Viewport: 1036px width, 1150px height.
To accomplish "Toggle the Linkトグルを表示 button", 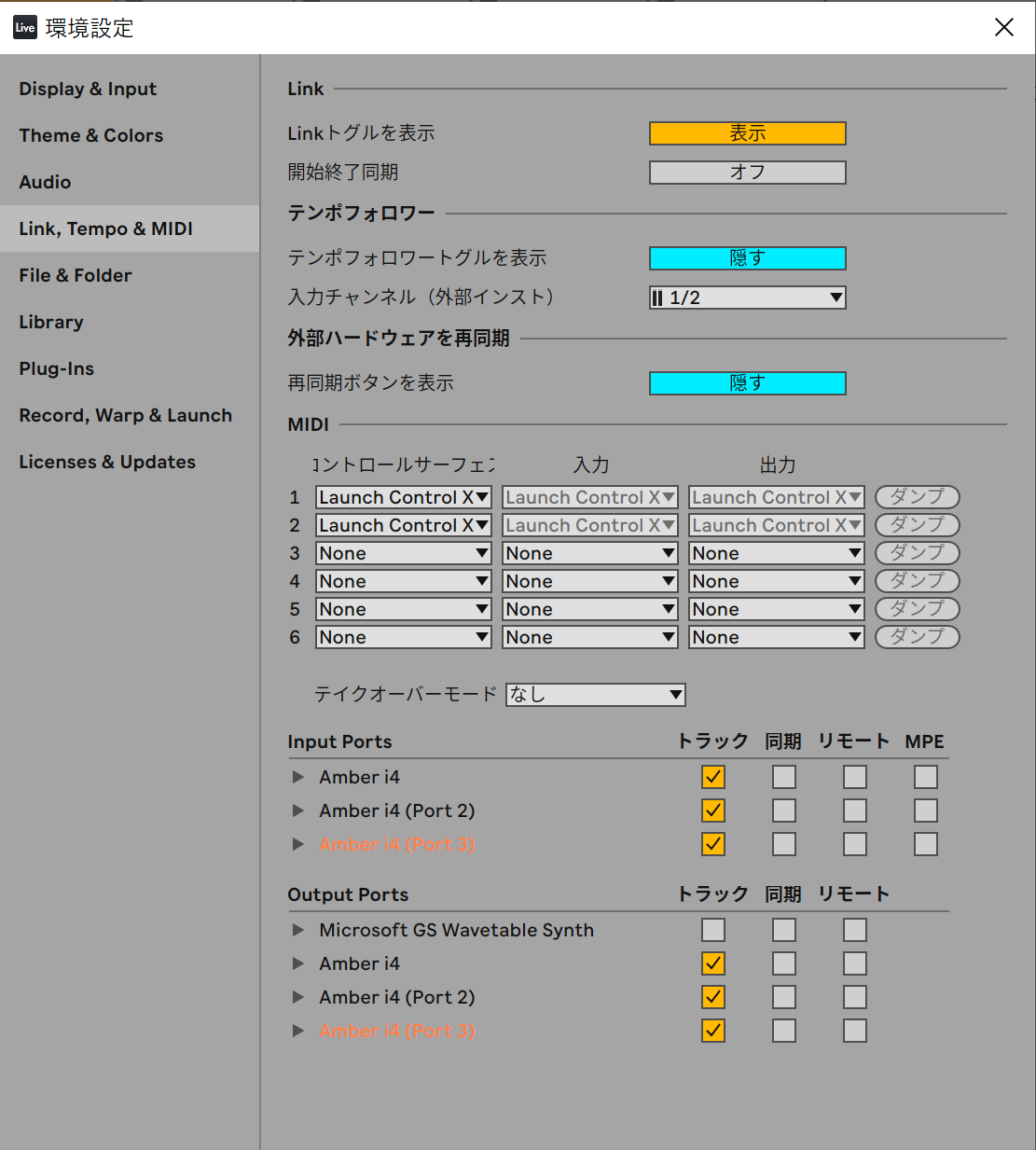I will (748, 133).
